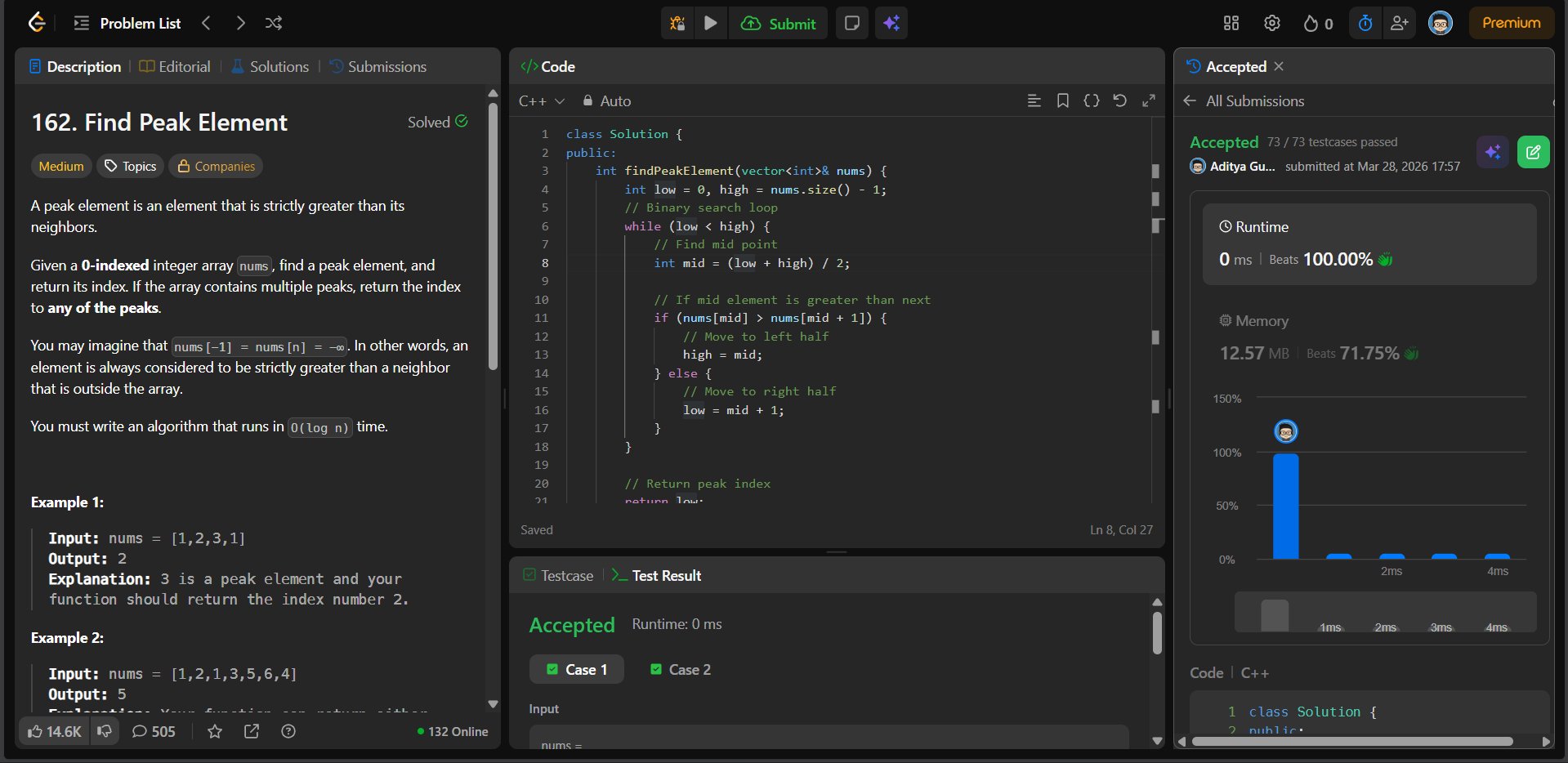Open the debugger bug icon

(677, 24)
